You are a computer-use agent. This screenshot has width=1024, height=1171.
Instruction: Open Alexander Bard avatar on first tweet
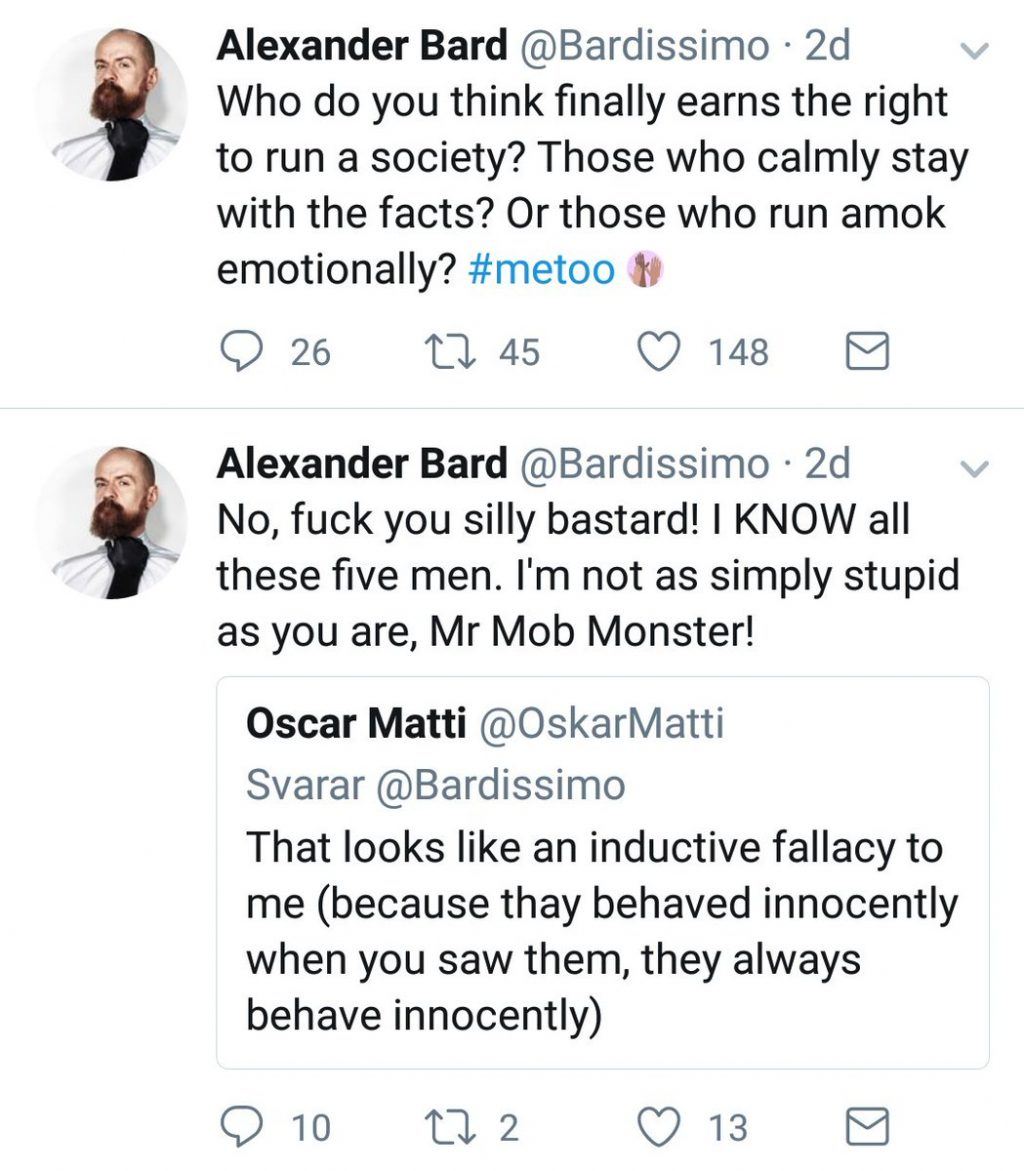112,104
